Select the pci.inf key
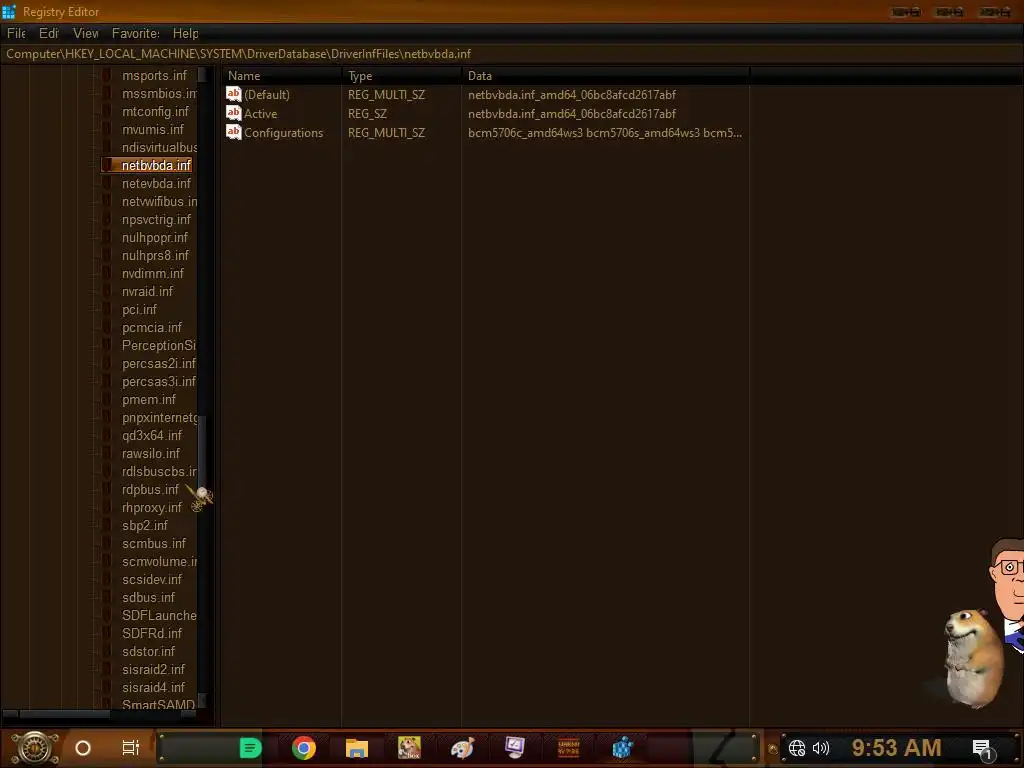Viewport: 1024px width, 768px height. point(139,310)
